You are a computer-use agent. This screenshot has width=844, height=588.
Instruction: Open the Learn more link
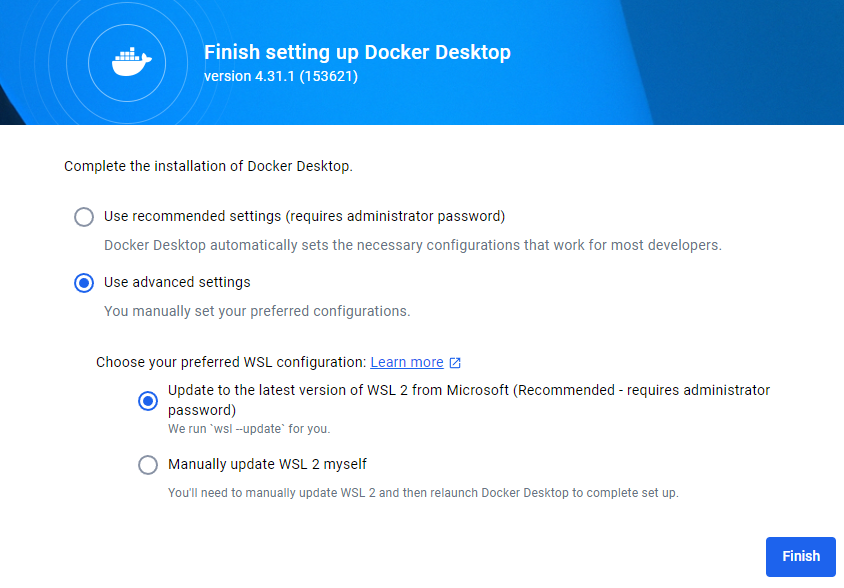[406, 363]
